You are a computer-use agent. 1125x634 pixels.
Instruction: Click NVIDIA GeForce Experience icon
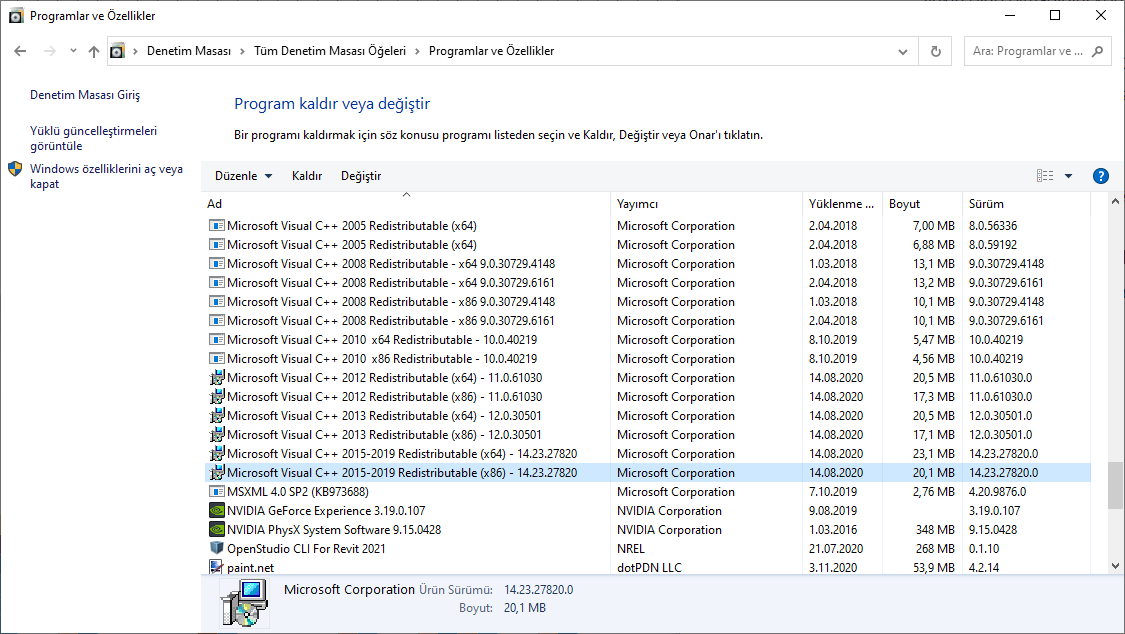click(x=217, y=510)
